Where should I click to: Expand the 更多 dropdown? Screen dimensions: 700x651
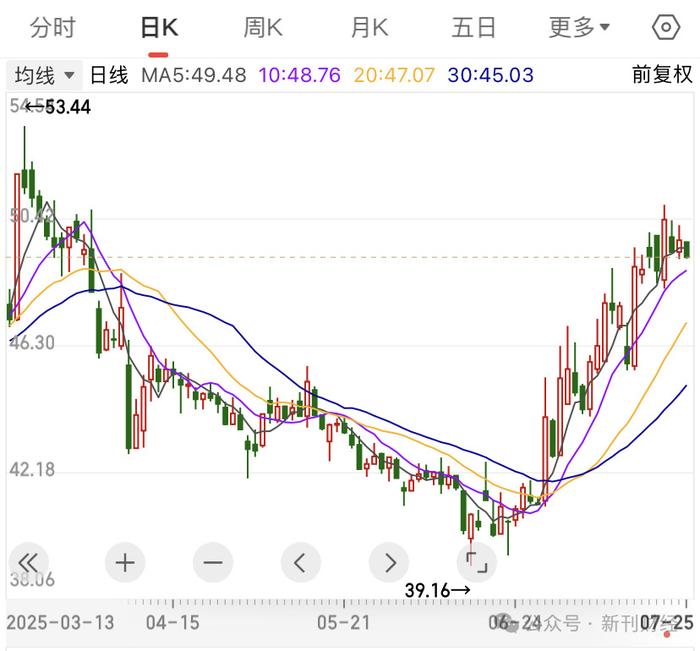579,28
